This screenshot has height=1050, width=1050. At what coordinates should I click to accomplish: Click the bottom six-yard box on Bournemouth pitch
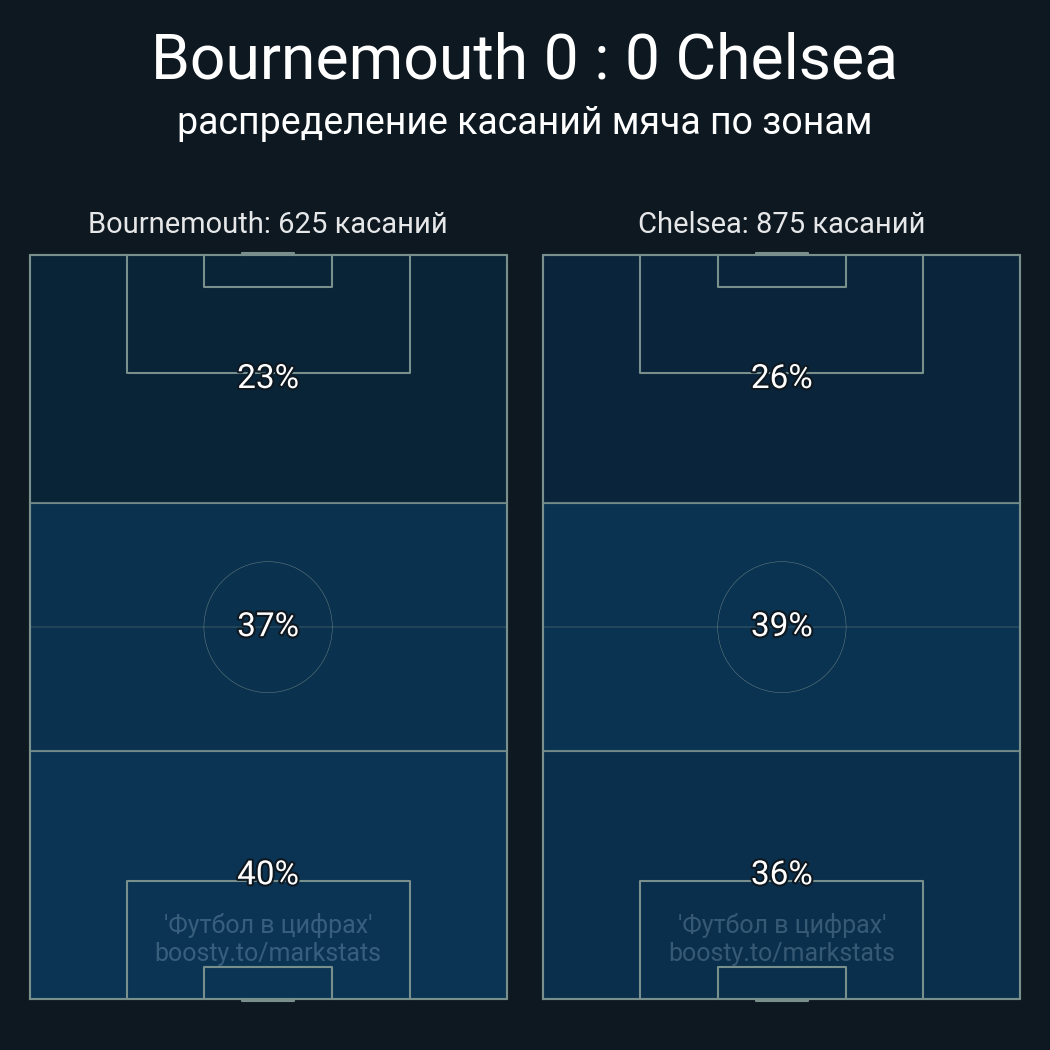pos(268,982)
